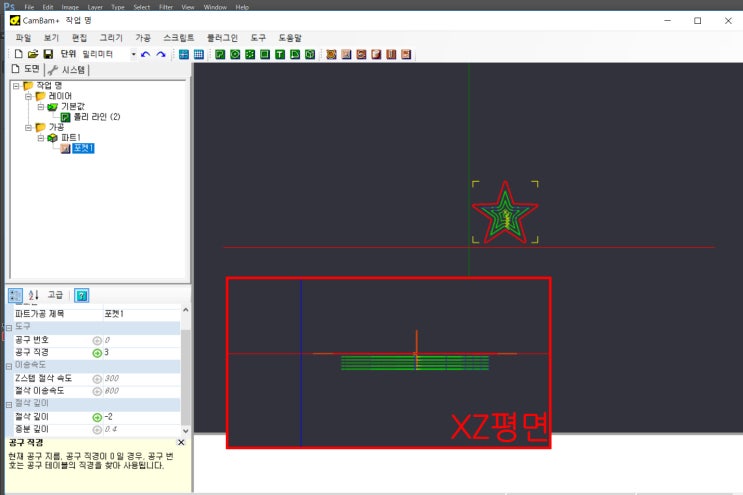Toggle axis display icon in the toolbar
Screen dimensions: 743x495
(x=183, y=54)
